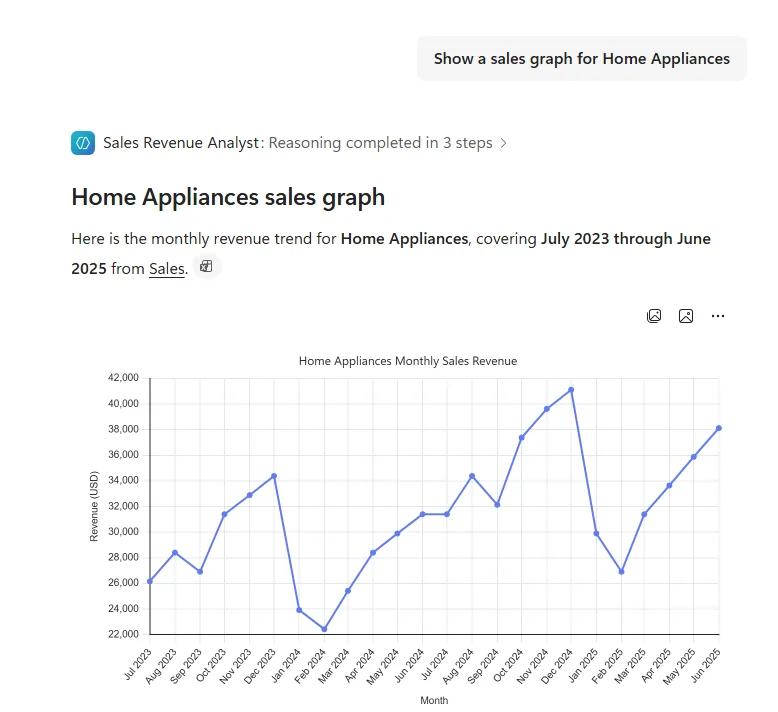The height and width of the screenshot is (712, 778).
Task: Open the Excel source citation icon
Action: (206, 267)
